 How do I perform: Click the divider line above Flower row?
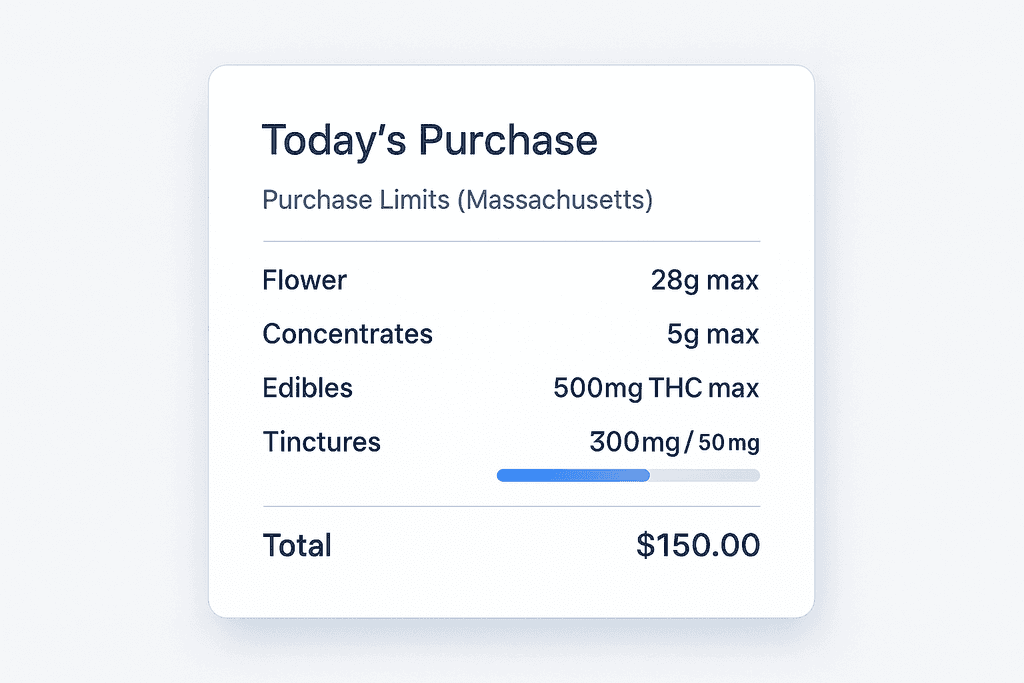(511, 242)
